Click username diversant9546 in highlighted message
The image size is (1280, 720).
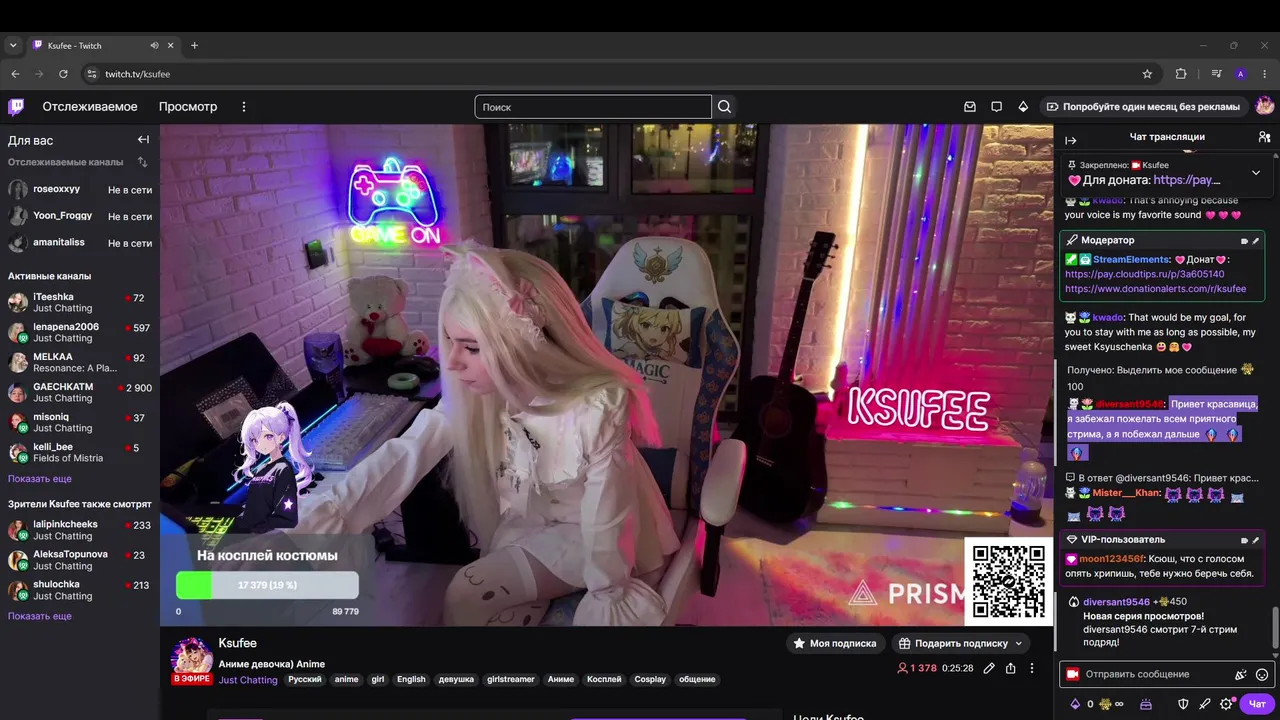[x=1130, y=404]
